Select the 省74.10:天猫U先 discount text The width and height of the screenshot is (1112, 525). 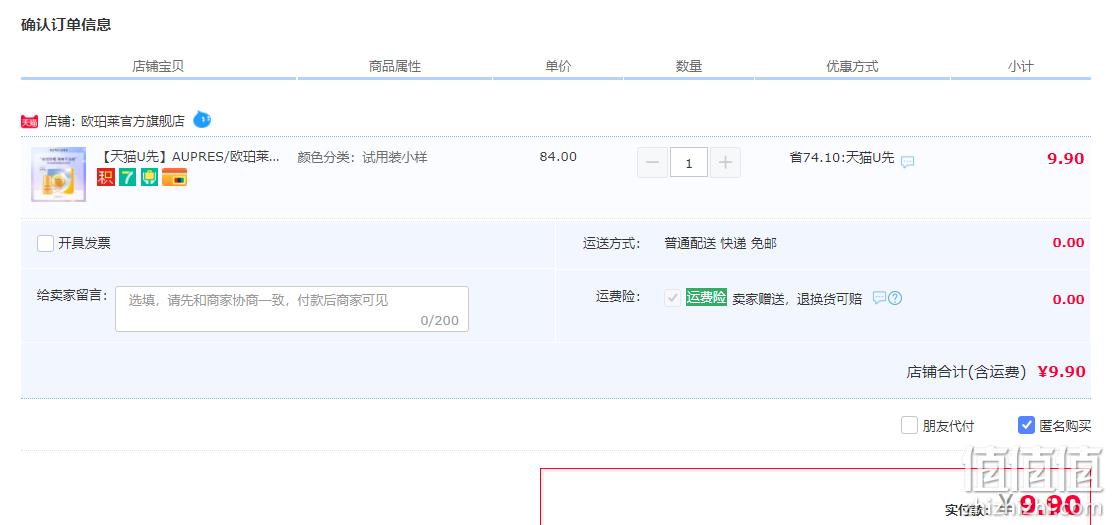click(842, 158)
